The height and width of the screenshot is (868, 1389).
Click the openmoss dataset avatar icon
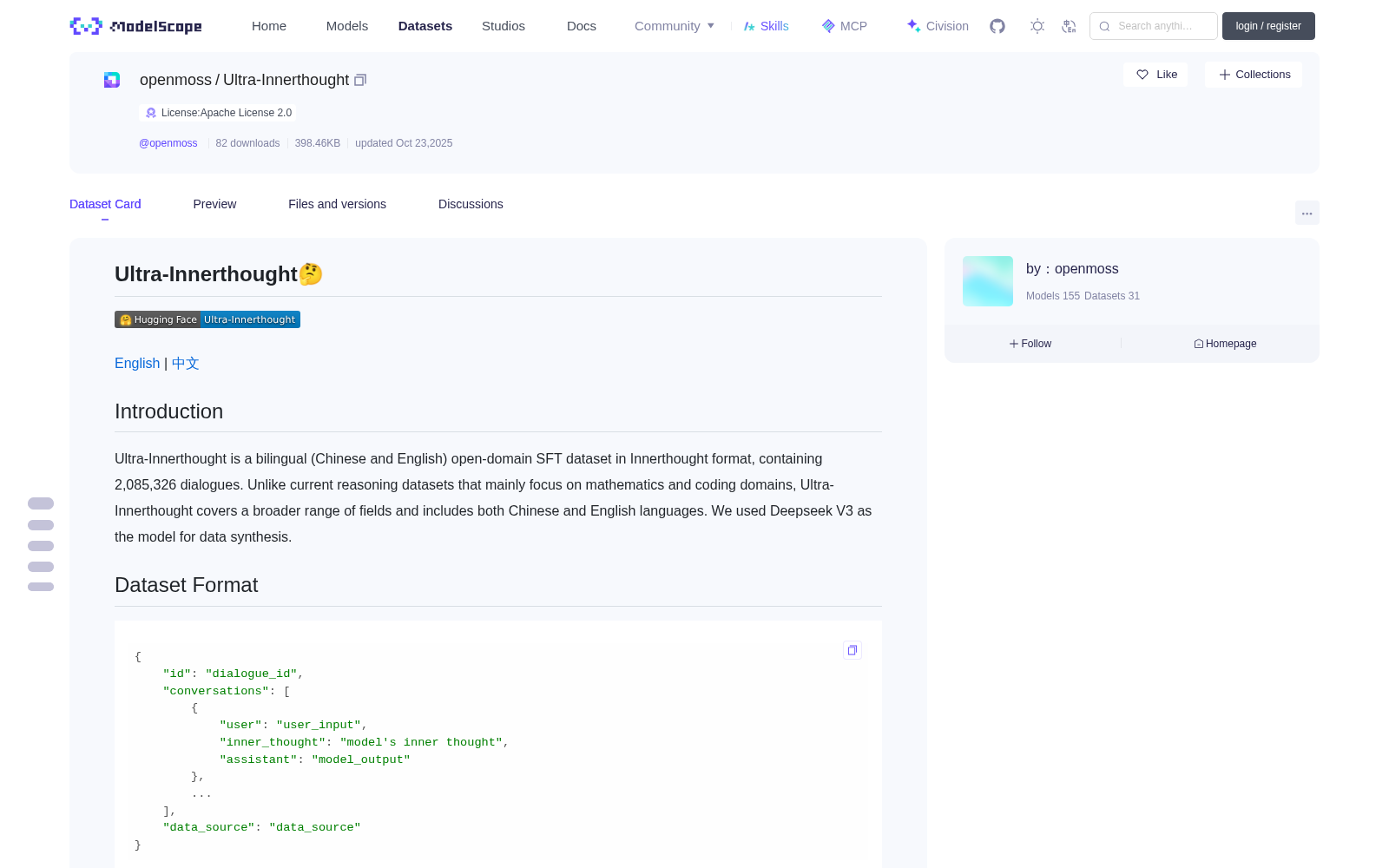(x=112, y=80)
